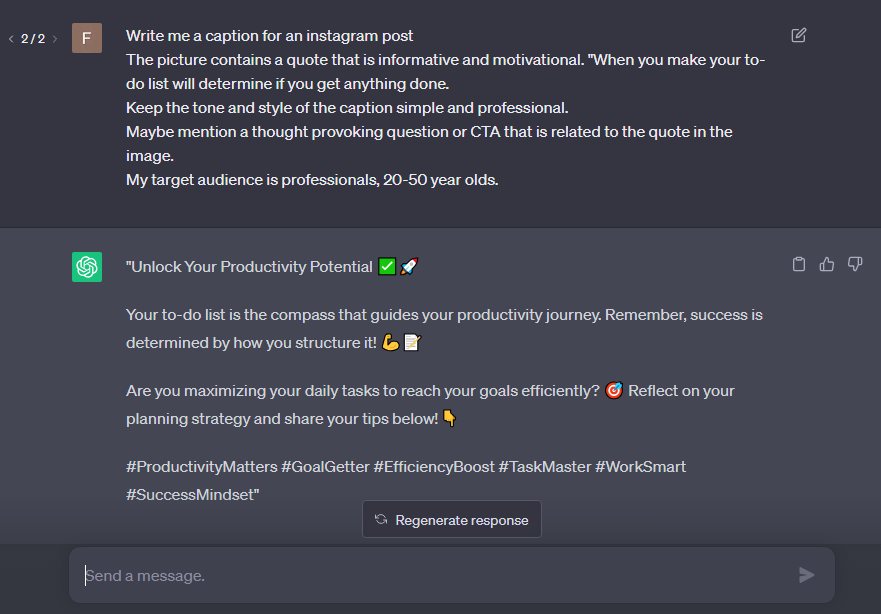Viewport: 881px width, 614px height.
Task: Click the green ChatGPT logo avatar
Action: click(87, 267)
